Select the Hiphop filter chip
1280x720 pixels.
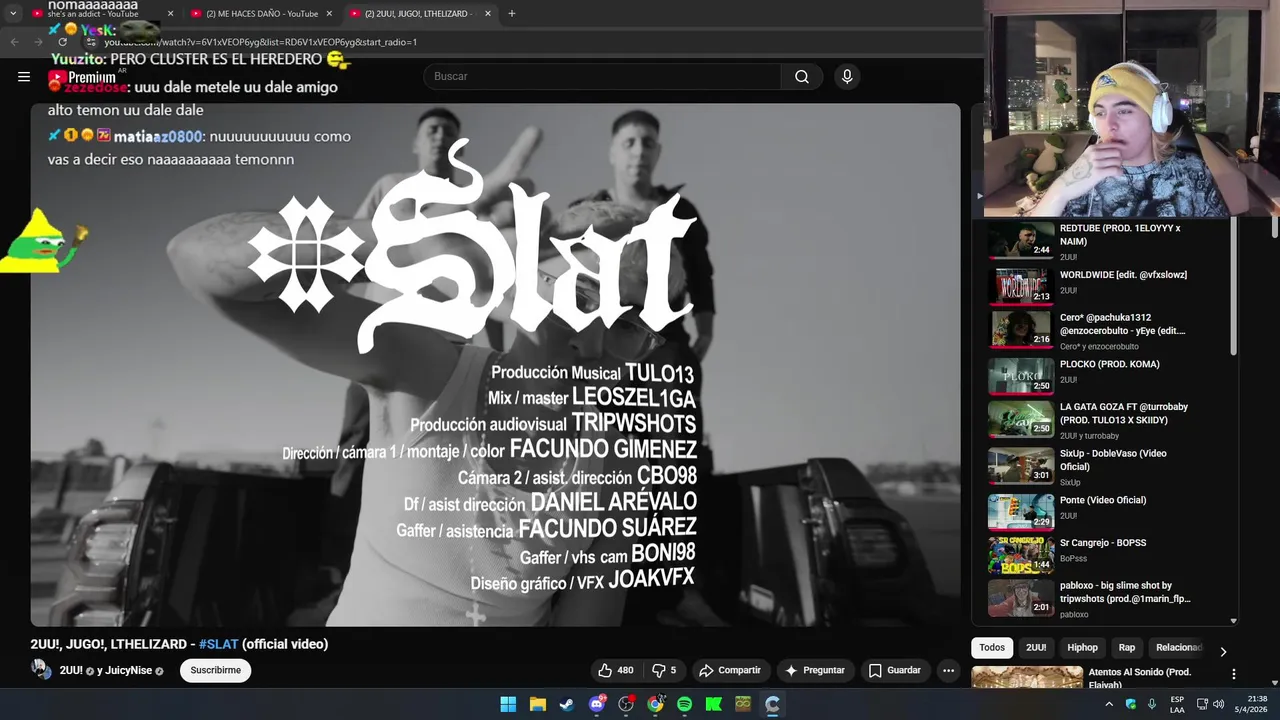(1082, 648)
